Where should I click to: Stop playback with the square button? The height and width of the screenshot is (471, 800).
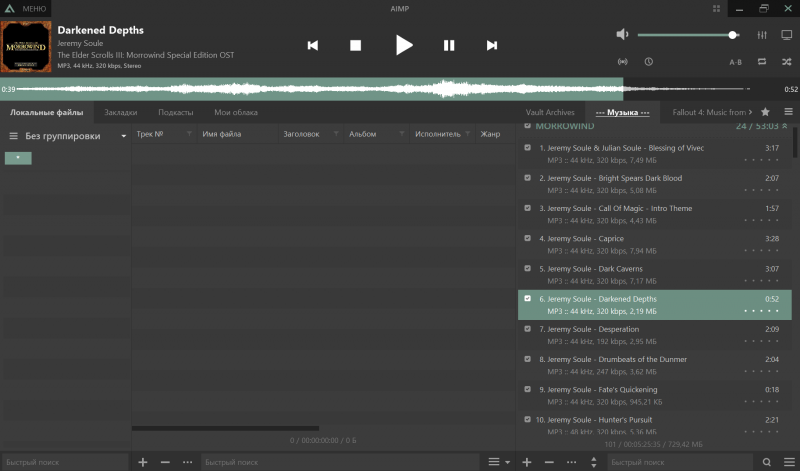tap(356, 45)
